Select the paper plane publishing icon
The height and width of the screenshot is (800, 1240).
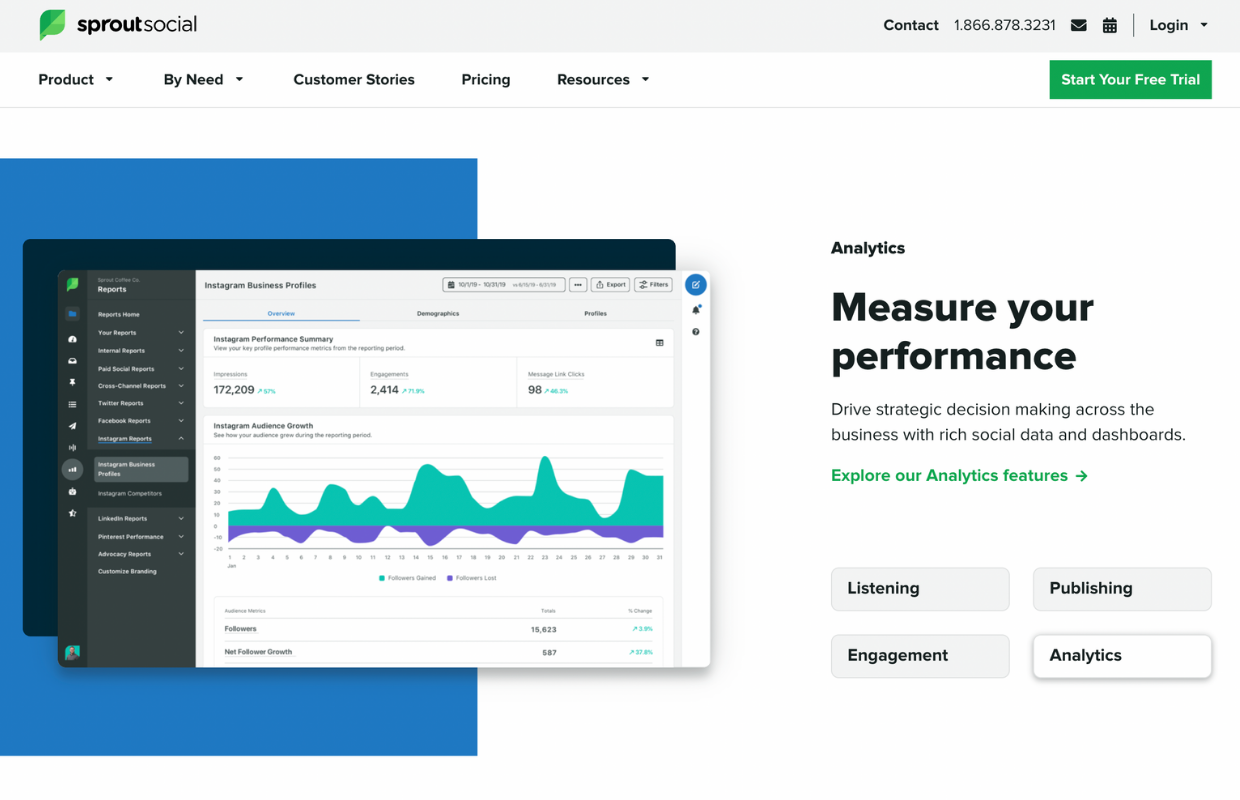[72, 426]
